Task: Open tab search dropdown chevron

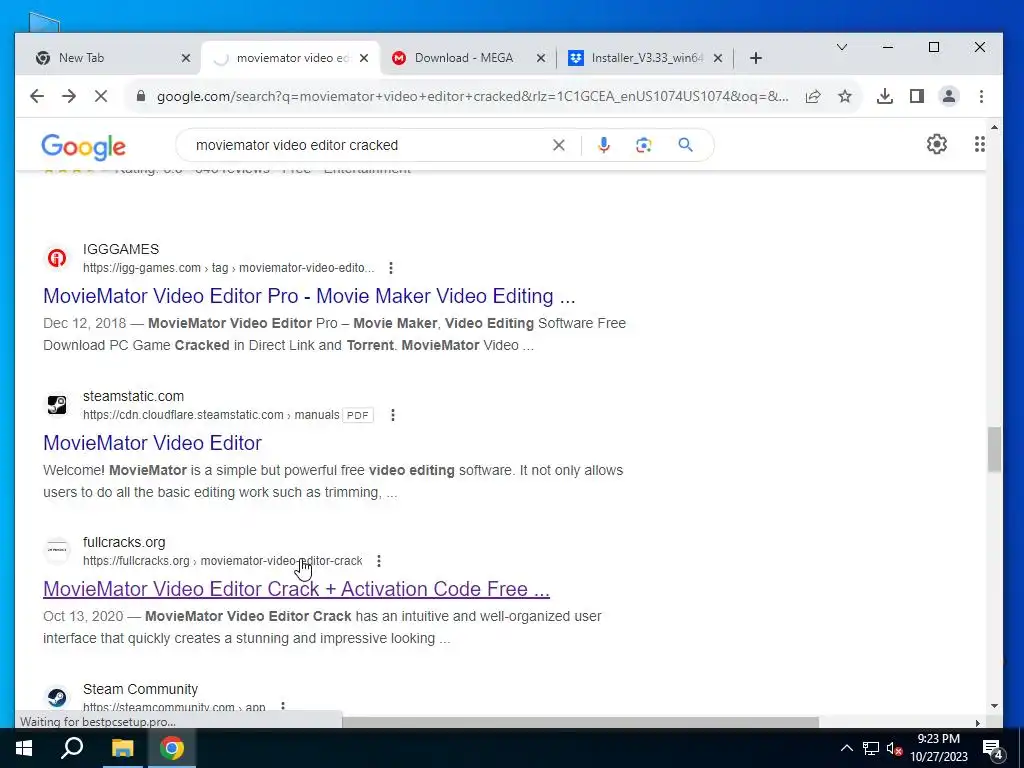Action: [842, 47]
